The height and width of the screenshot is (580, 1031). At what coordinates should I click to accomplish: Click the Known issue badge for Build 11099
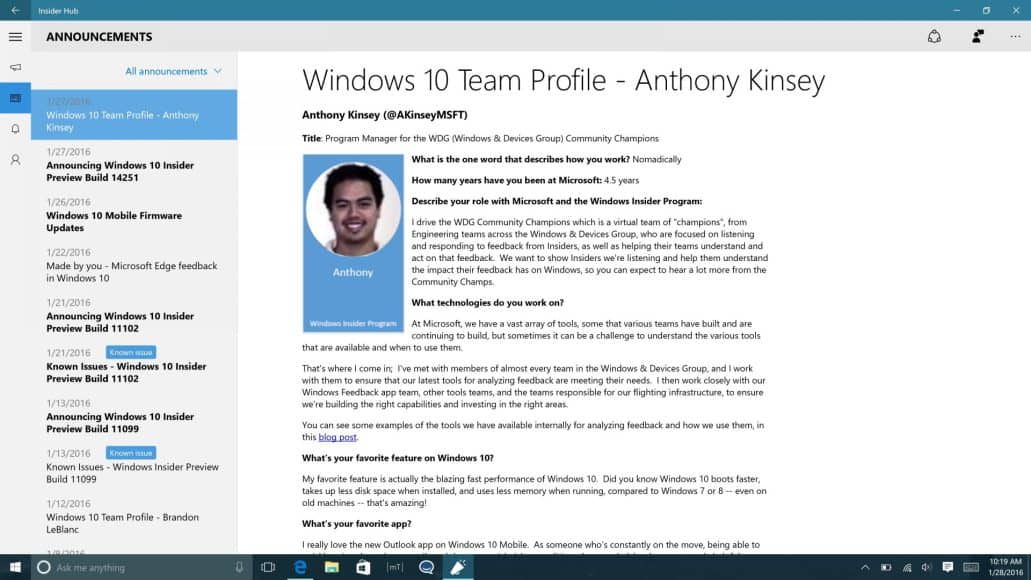(131, 453)
